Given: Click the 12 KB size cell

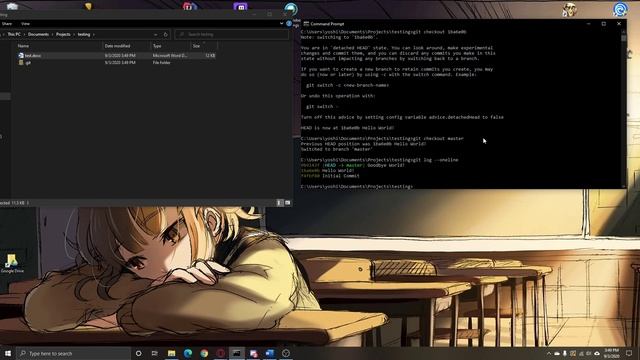Looking at the screenshot, I should [x=210, y=56].
